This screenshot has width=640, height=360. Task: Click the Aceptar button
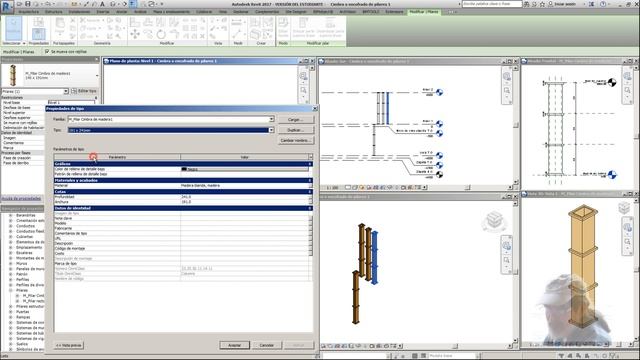[x=234, y=345]
